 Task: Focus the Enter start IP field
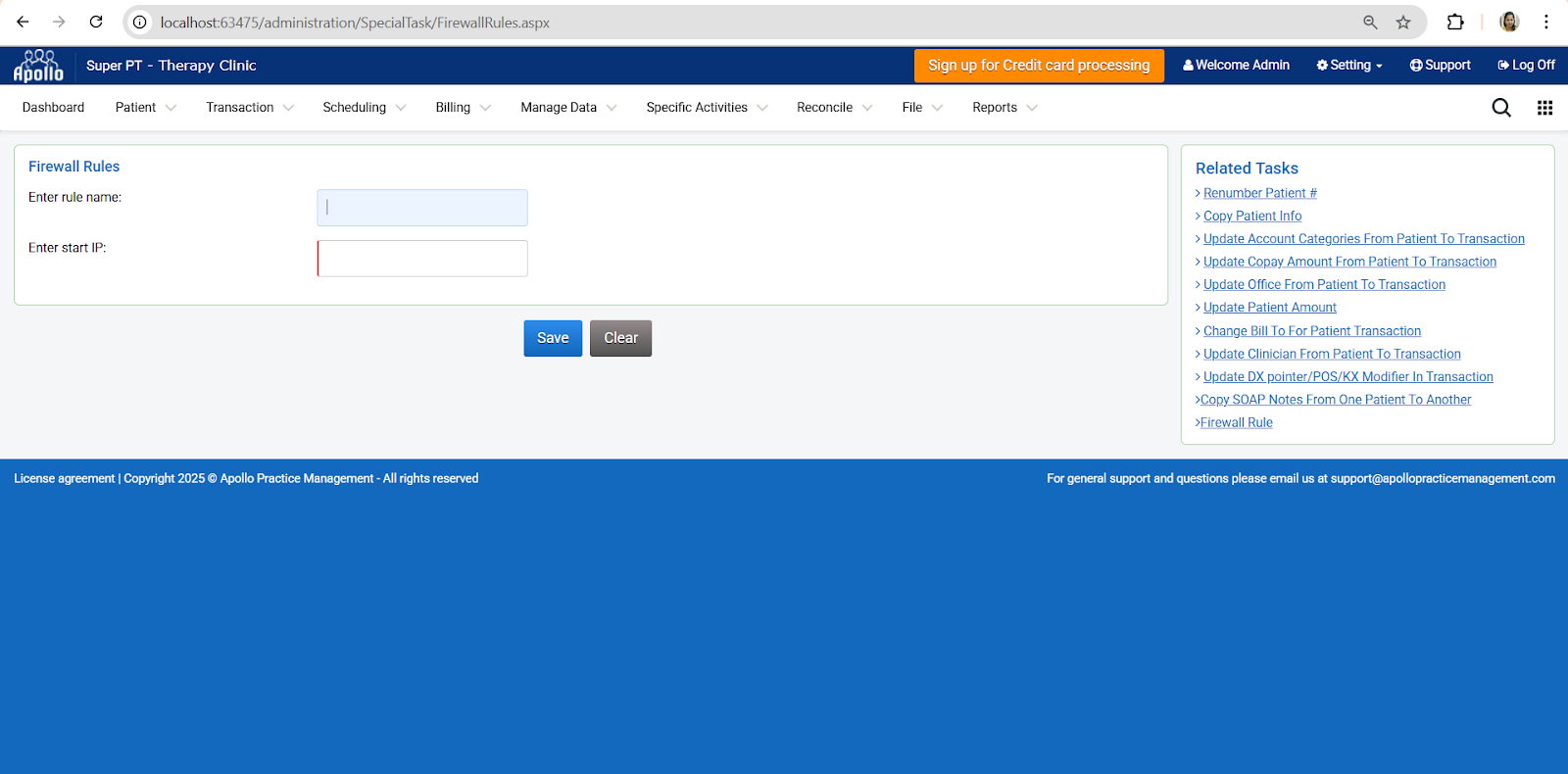point(422,259)
